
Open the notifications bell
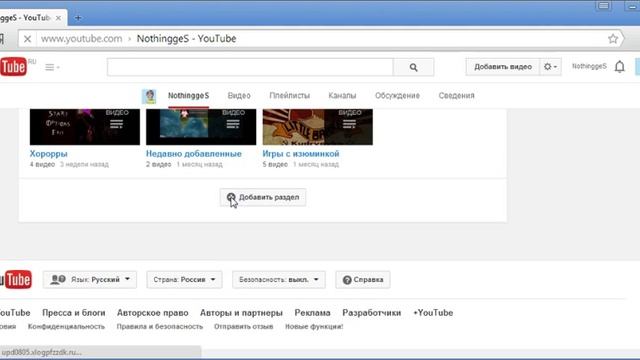click(x=620, y=67)
